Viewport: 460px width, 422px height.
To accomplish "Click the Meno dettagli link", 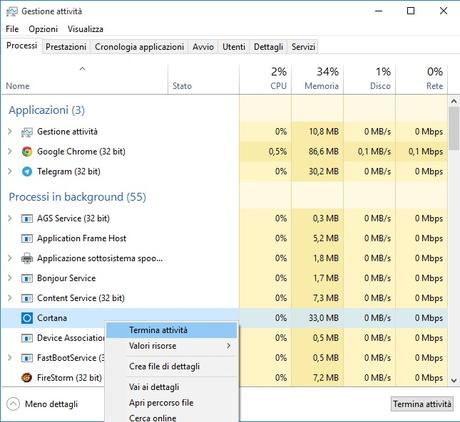I will click(x=51, y=404).
